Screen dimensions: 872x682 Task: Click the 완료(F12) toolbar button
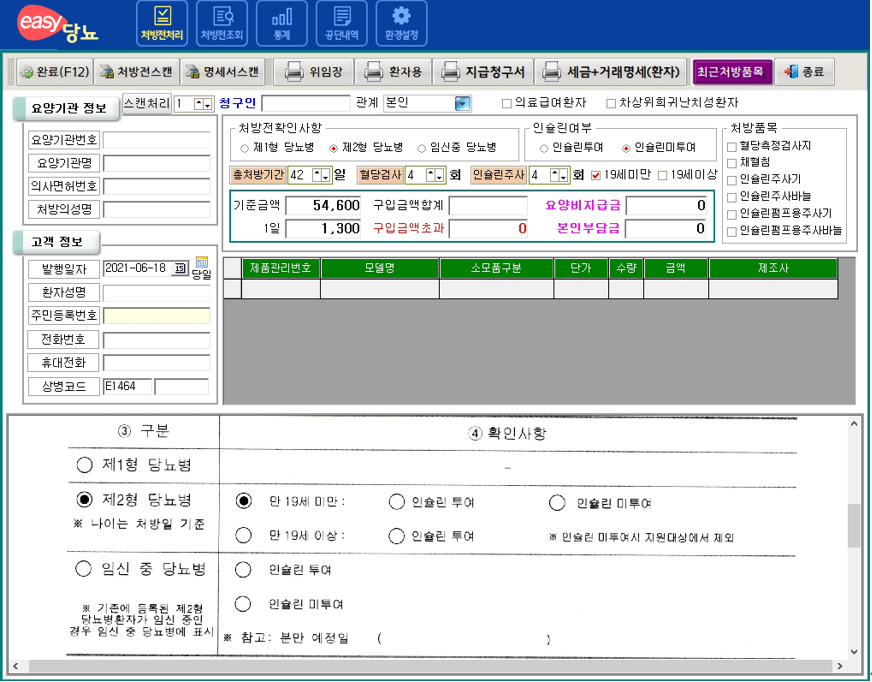(54, 72)
